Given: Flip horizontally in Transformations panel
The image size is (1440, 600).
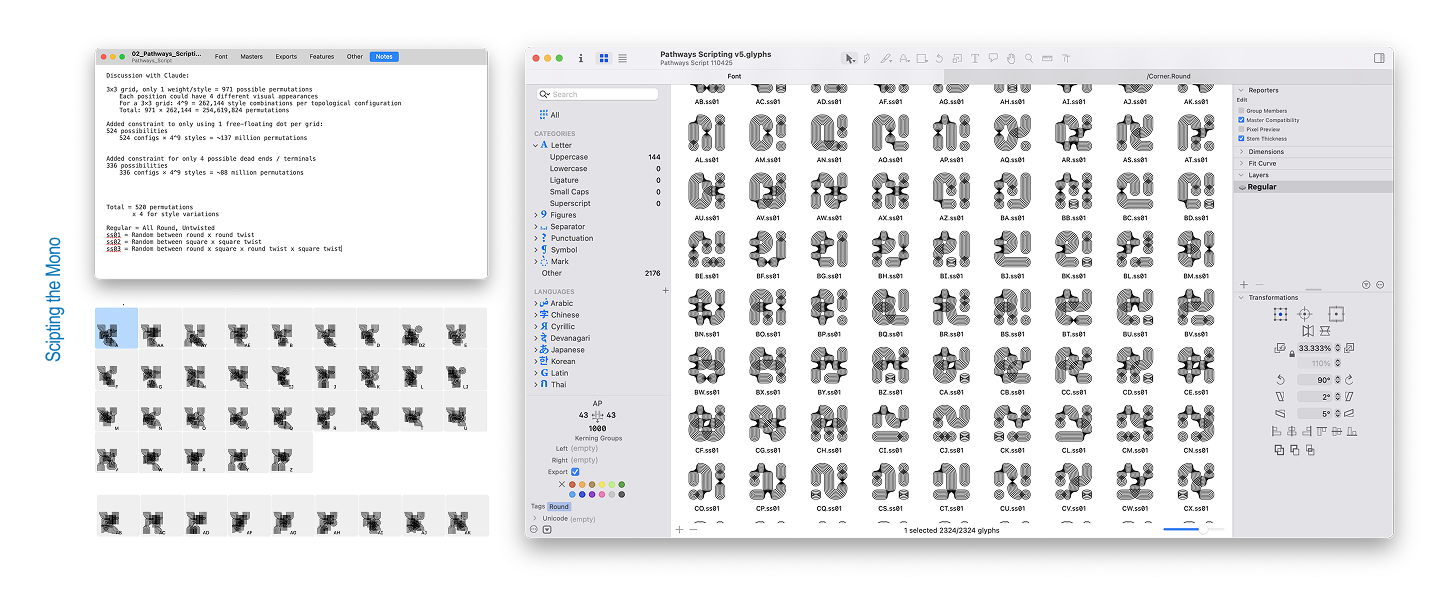Looking at the screenshot, I should point(1308,331).
